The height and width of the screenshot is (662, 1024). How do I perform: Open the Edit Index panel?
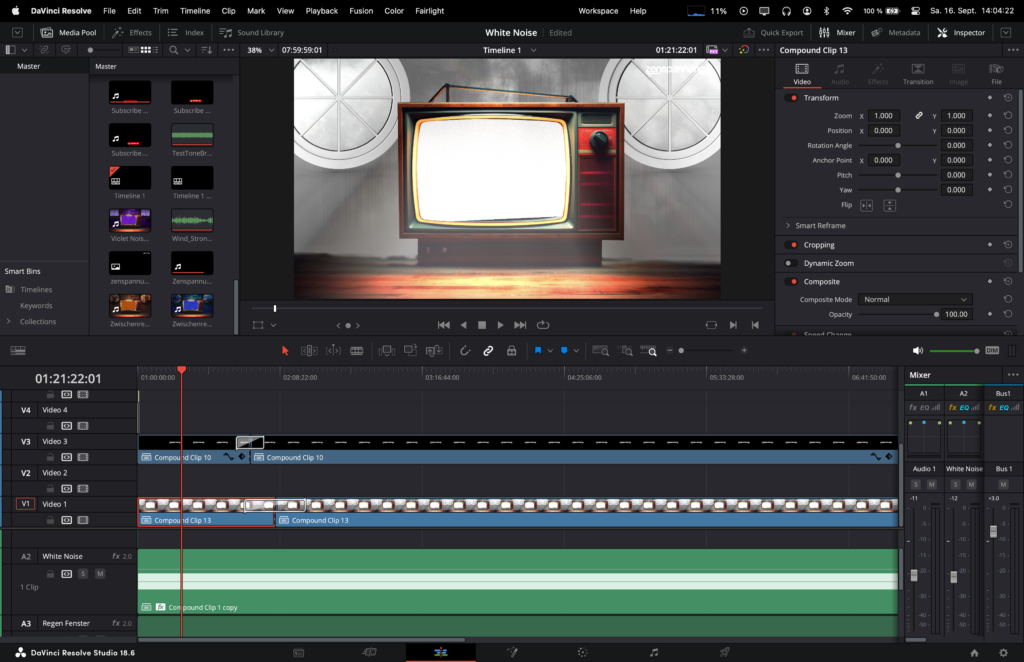[185, 33]
